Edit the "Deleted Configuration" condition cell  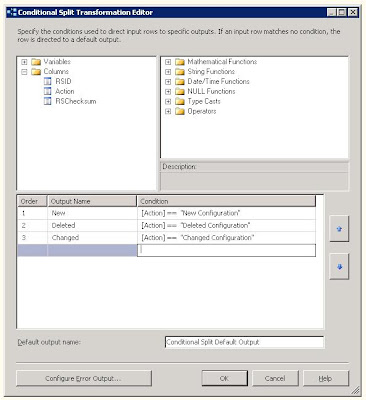click(x=226, y=226)
